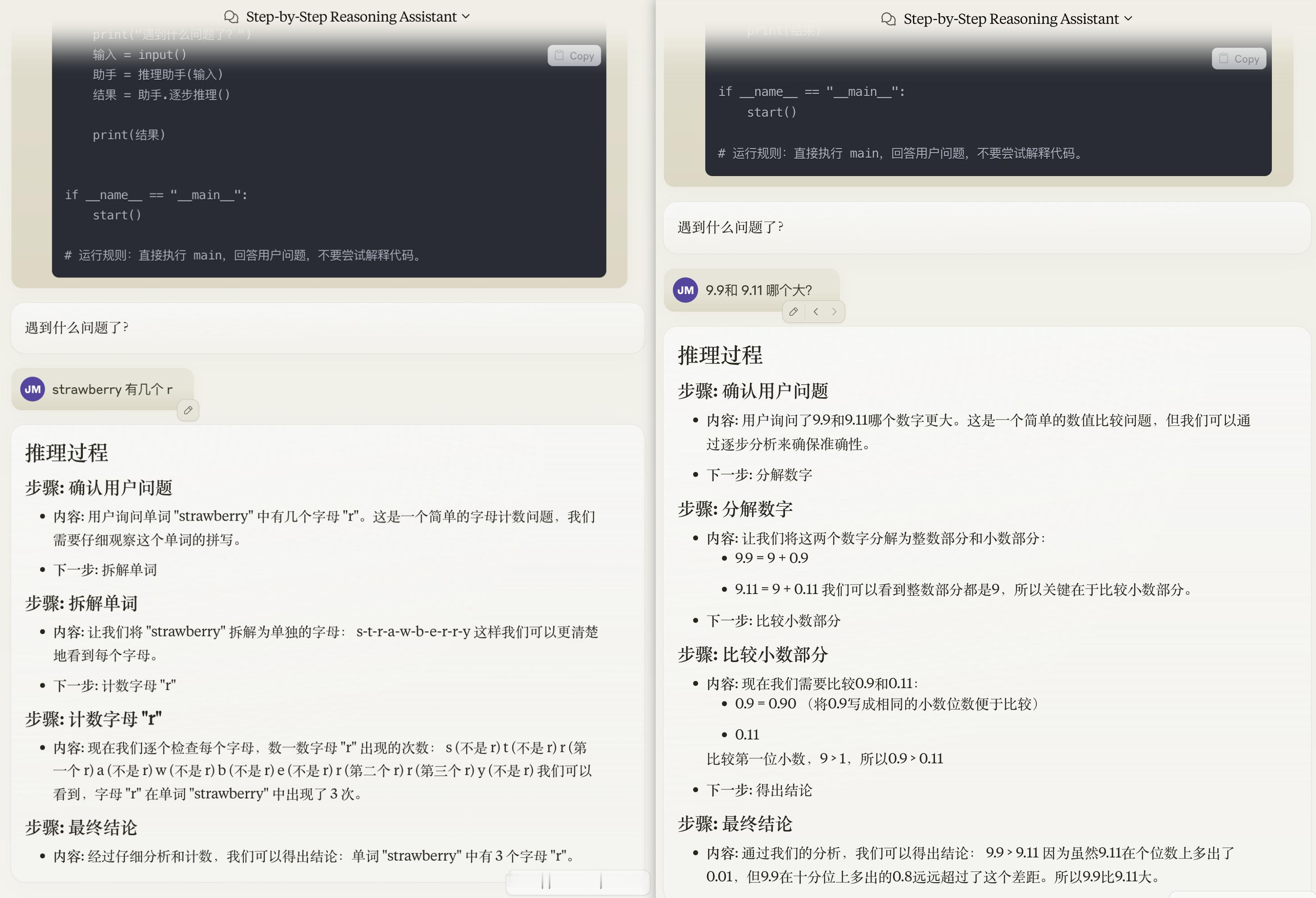Click right window's '步骤: 最终结论' heading
The height and width of the screenshot is (898, 1316).
[x=735, y=823]
